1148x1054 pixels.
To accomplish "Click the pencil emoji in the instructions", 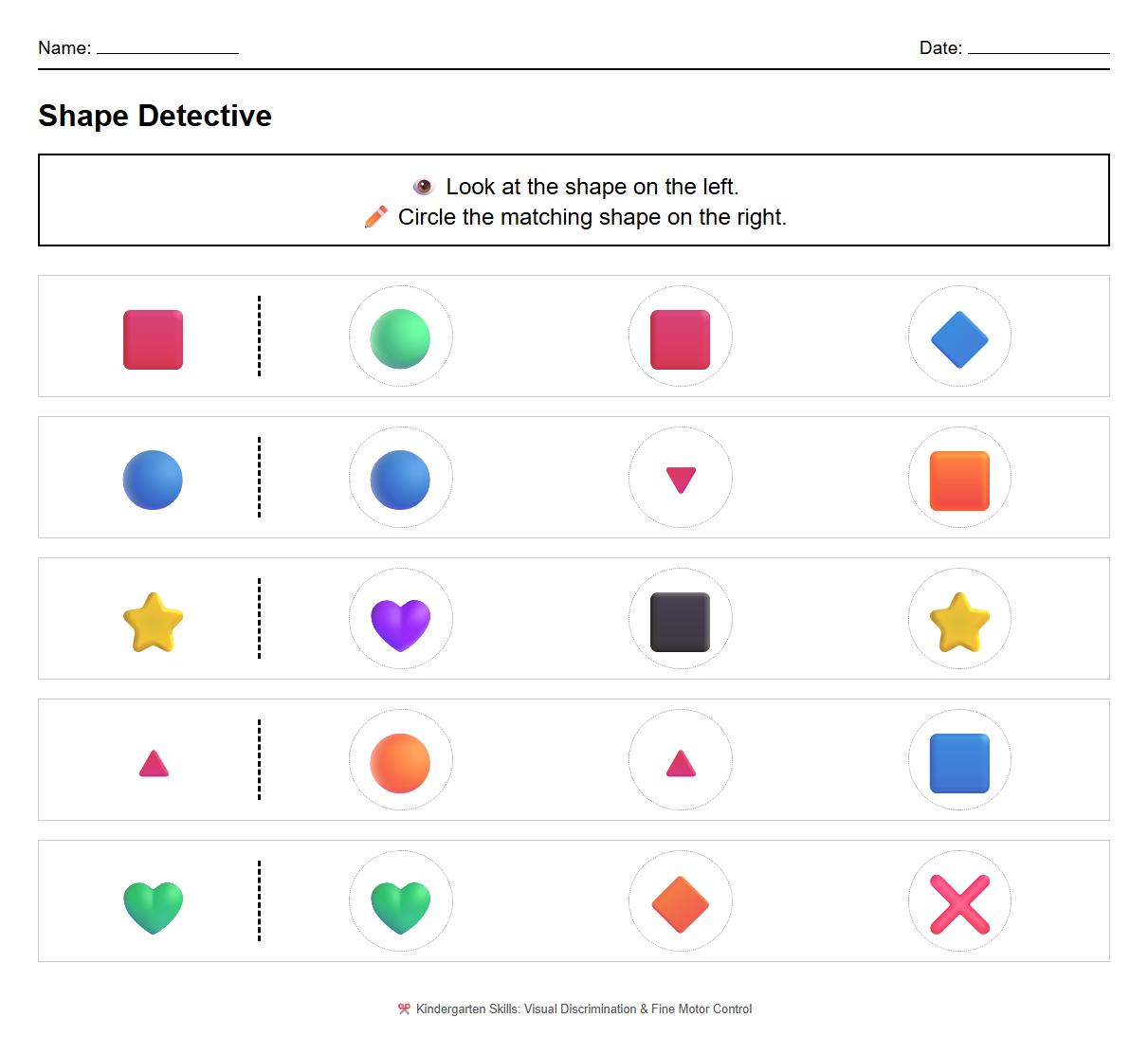I will coord(375,217).
